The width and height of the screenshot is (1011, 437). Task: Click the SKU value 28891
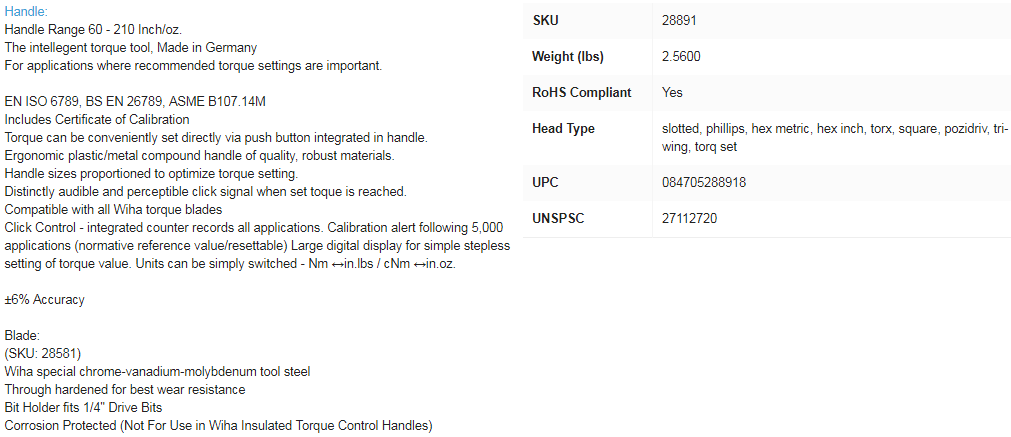tap(678, 20)
